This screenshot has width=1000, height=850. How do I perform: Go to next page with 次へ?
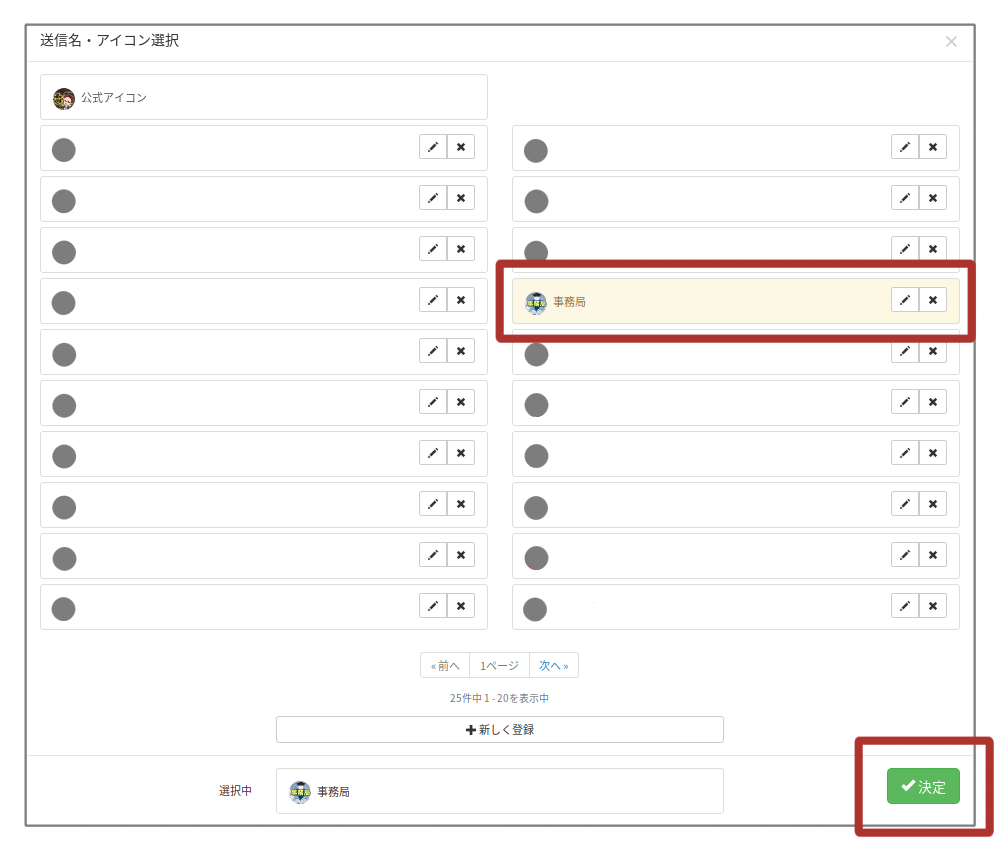click(554, 666)
